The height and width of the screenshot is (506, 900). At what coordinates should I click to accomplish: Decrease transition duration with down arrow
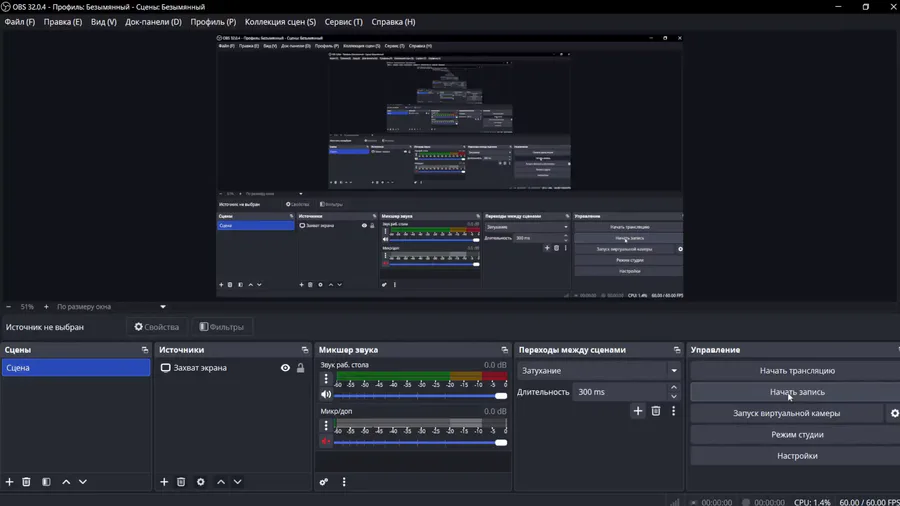(674, 396)
